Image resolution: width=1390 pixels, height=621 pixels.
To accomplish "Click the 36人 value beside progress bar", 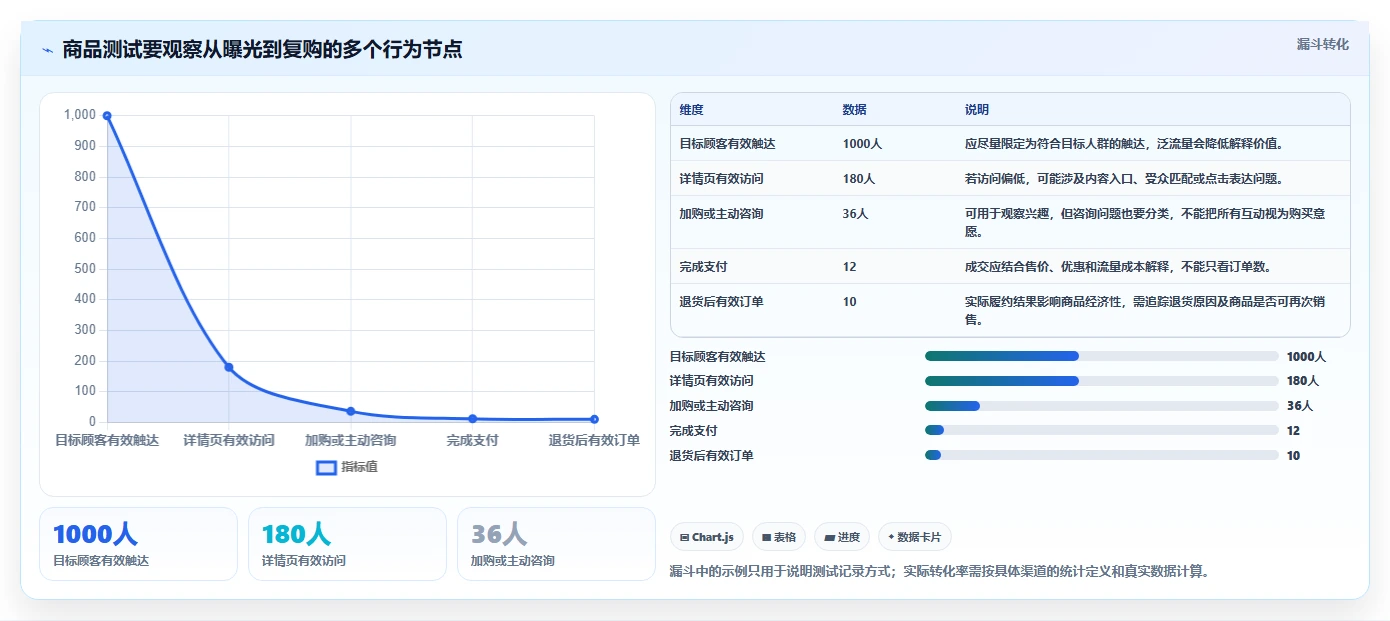I will (x=1300, y=406).
